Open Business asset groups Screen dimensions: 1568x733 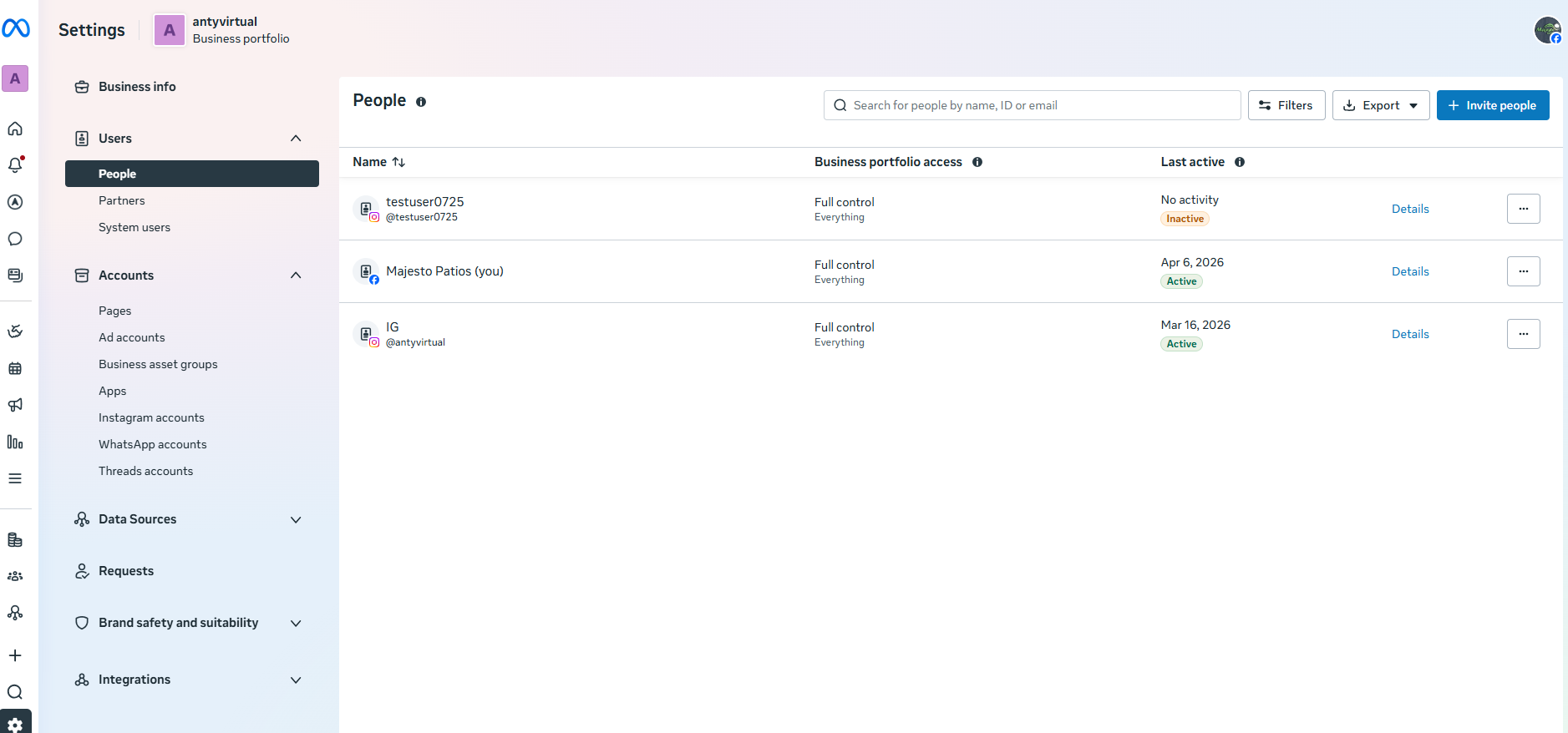click(158, 364)
